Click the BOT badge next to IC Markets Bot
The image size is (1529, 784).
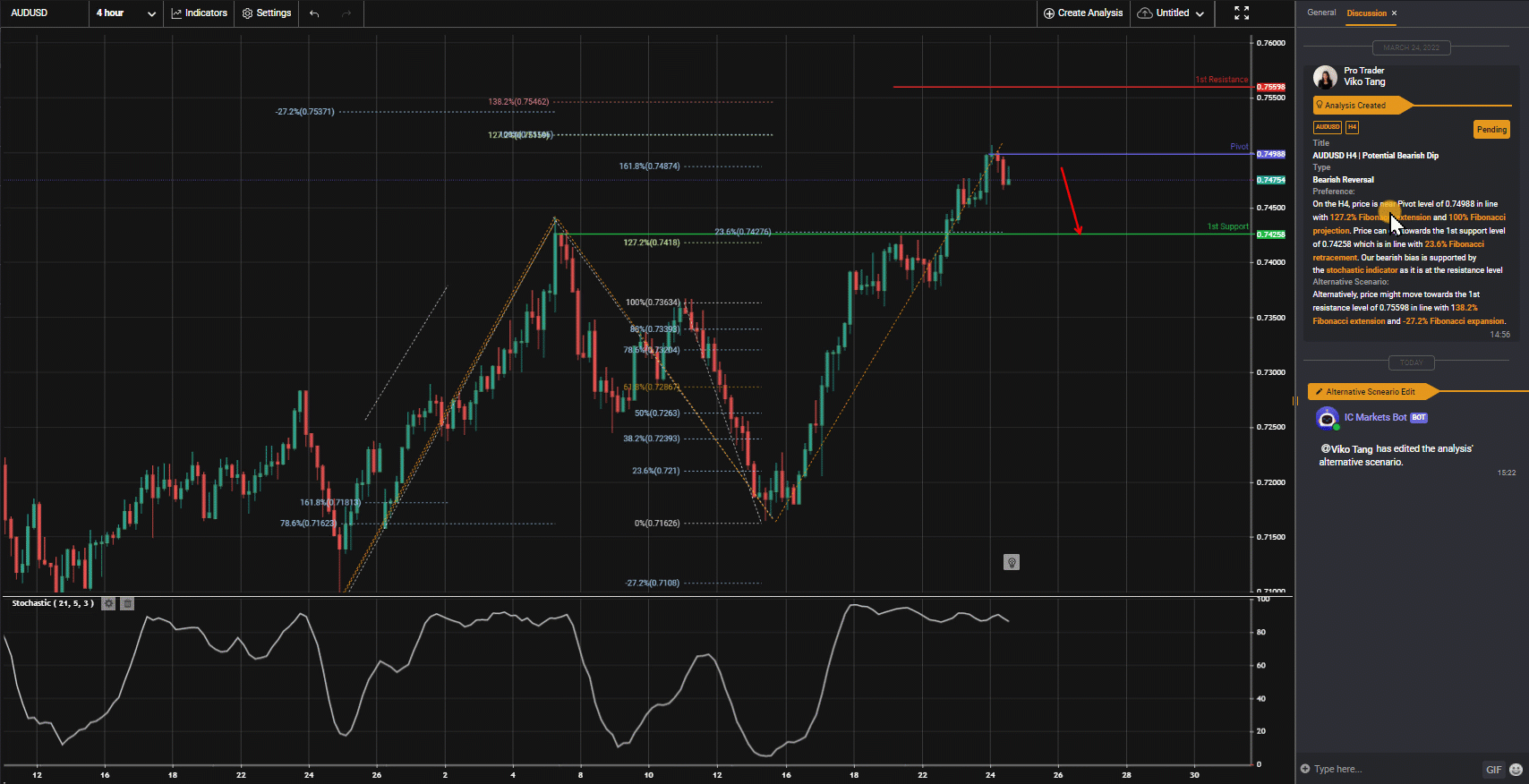[1419, 417]
